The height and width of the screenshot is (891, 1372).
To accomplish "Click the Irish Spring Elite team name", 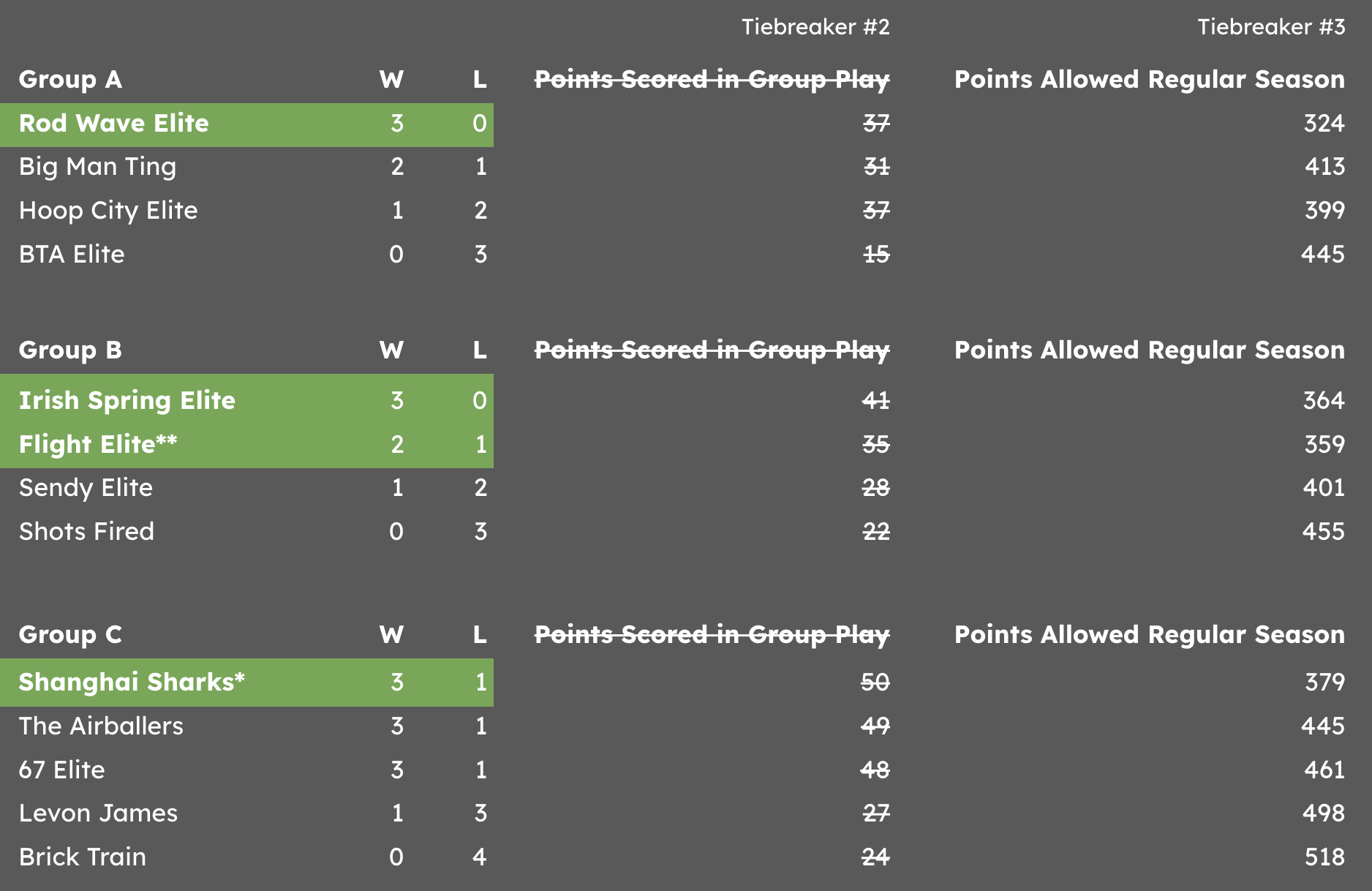I will [x=127, y=401].
